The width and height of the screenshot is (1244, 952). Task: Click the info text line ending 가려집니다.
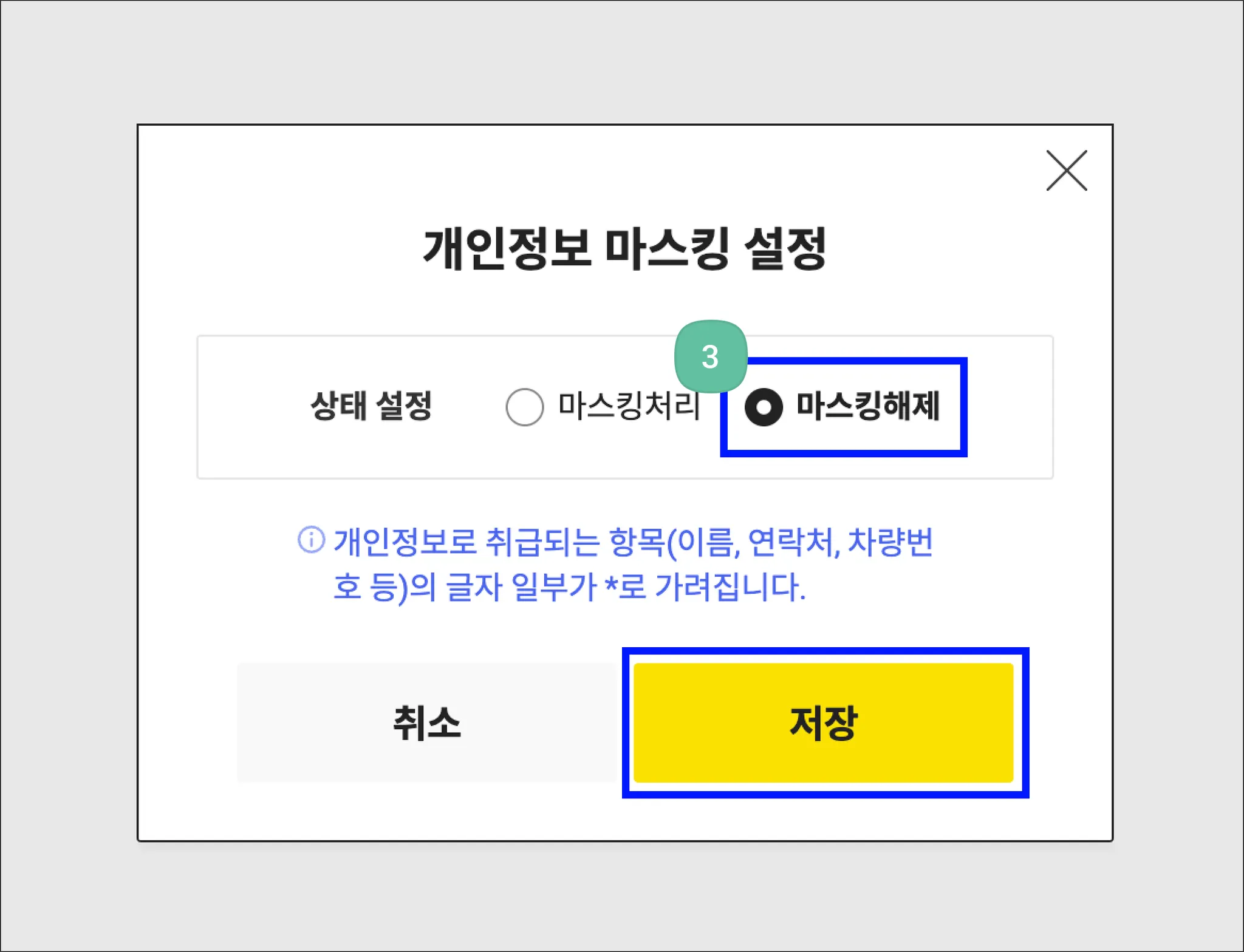coord(569,587)
